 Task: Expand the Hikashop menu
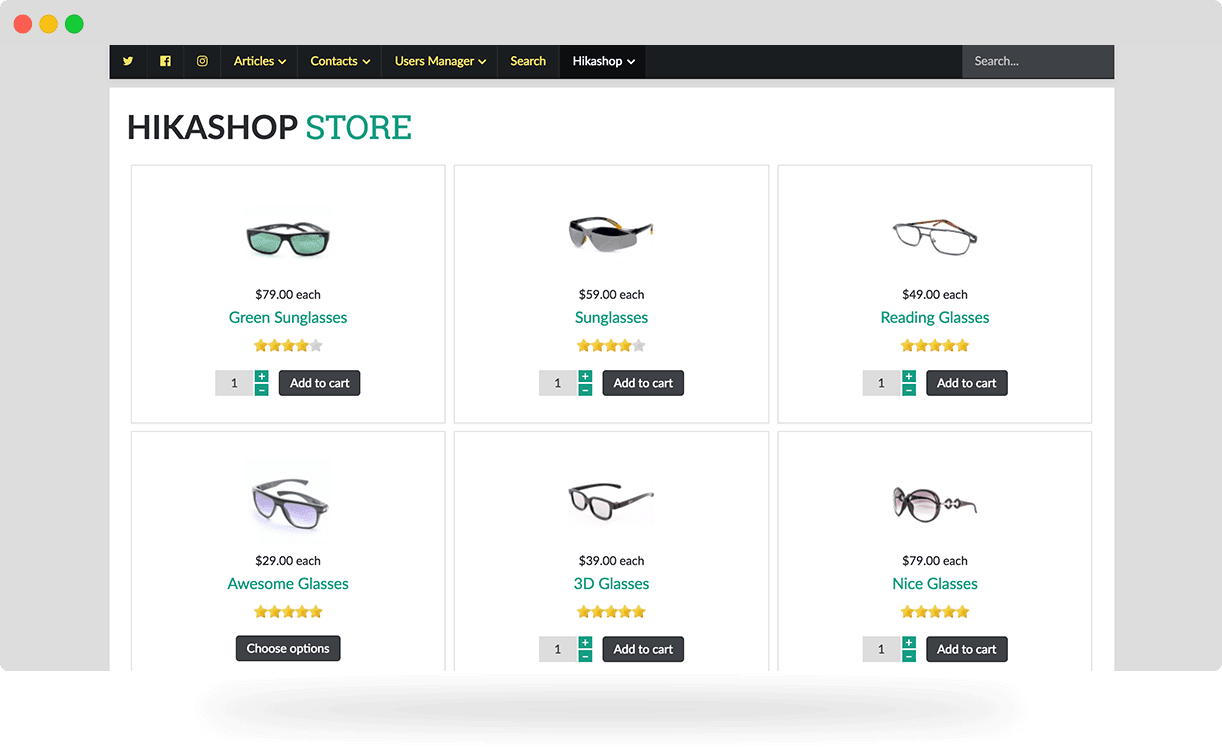[x=603, y=61]
